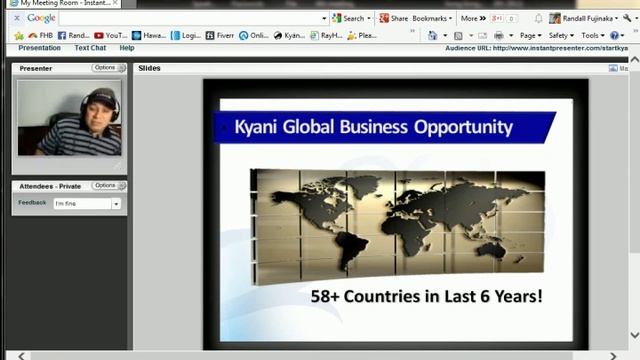Viewport: 640px width, 360px height.
Task: Click the Google toolbar Search button
Action: pos(348,18)
